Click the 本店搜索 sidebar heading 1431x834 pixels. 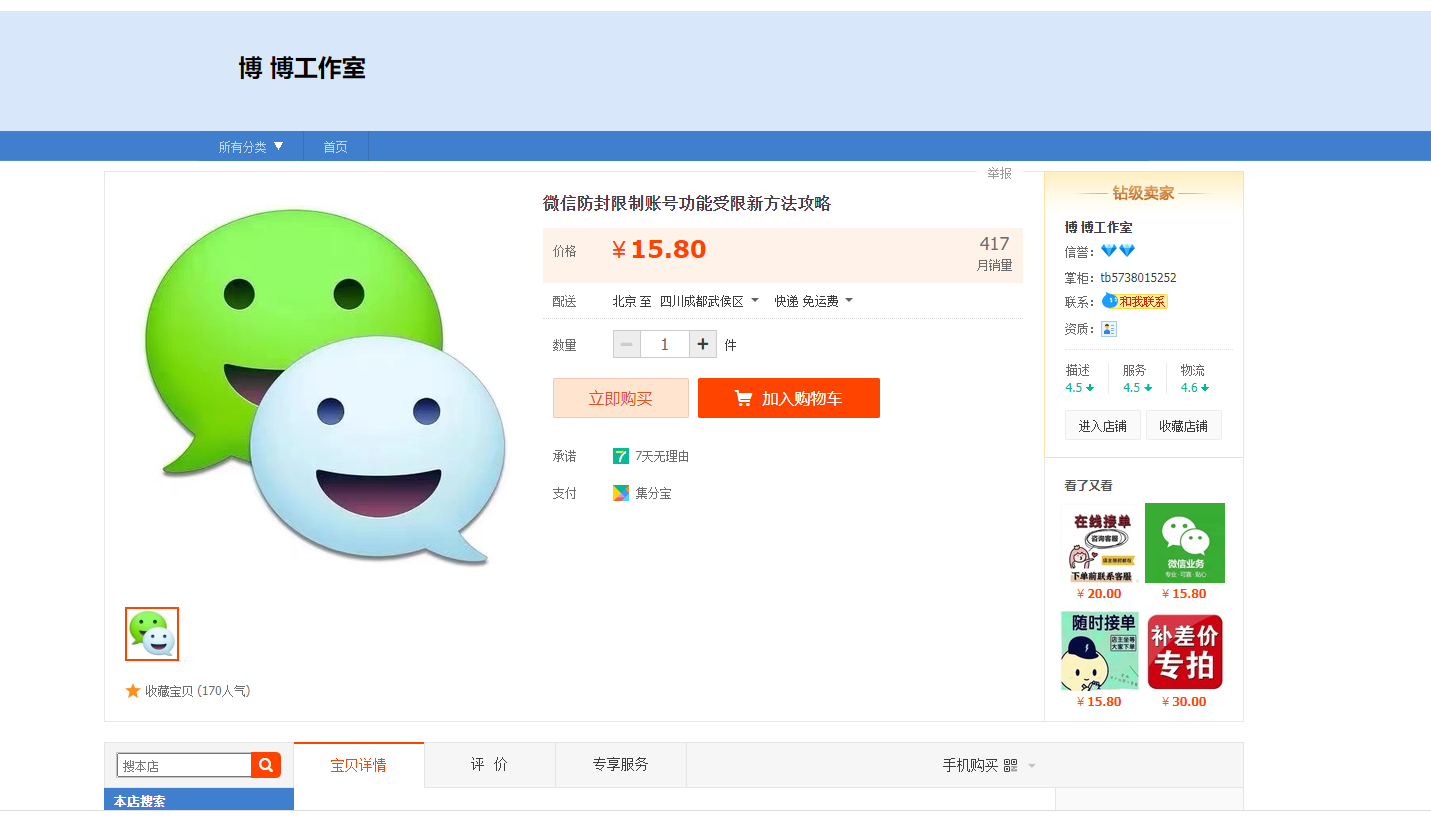140,801
